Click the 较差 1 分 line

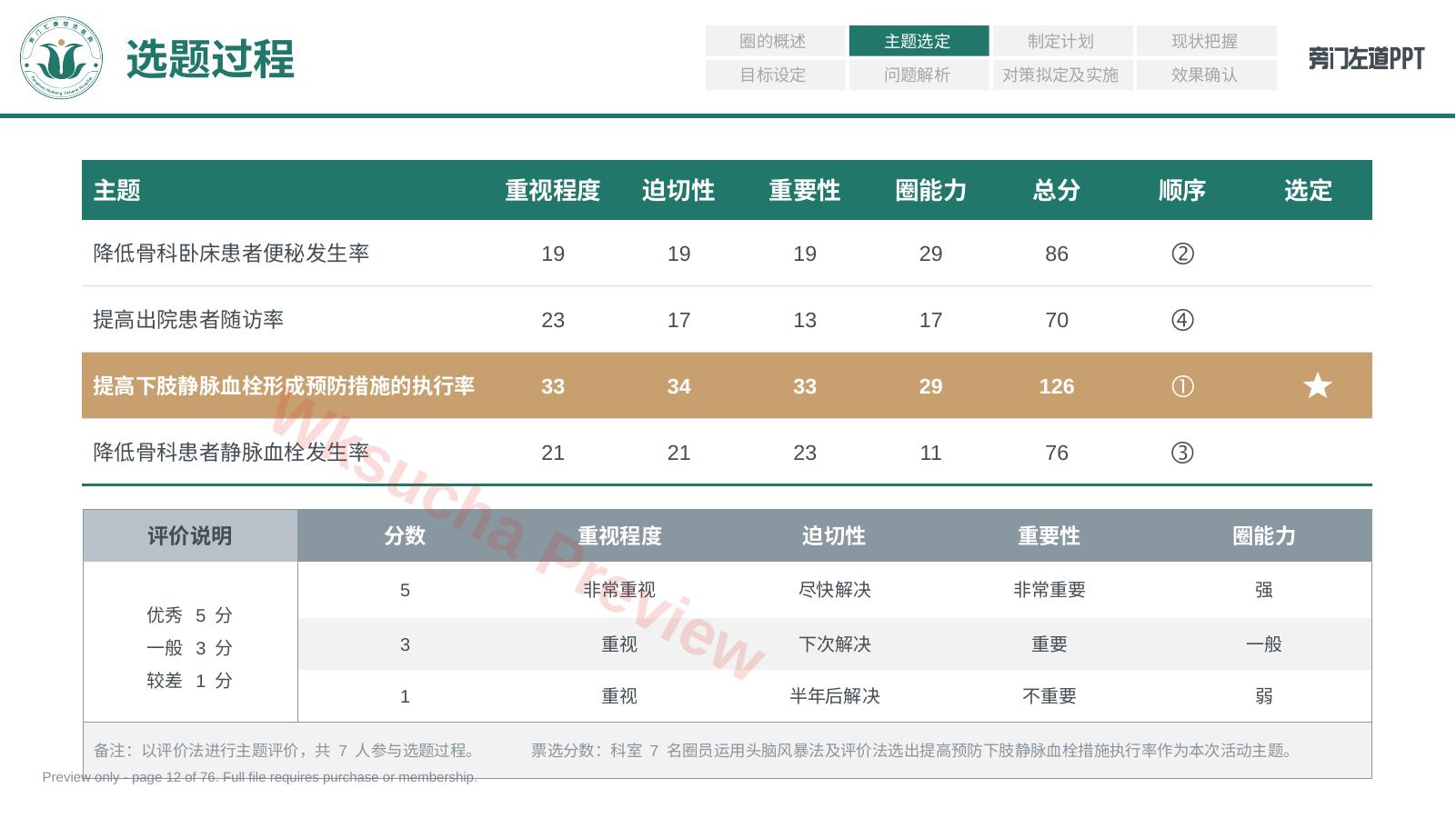190,681
